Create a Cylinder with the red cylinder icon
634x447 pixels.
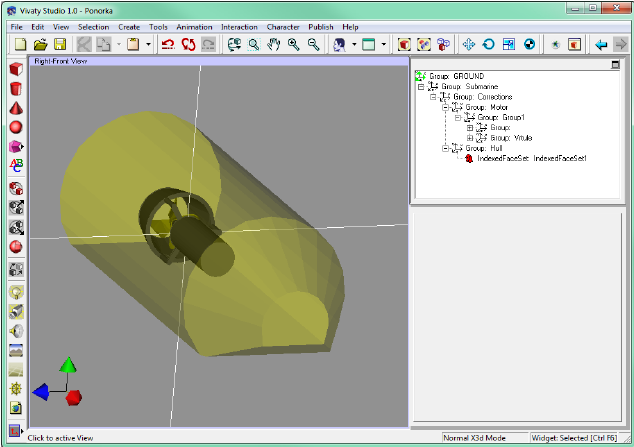(16, 89)
